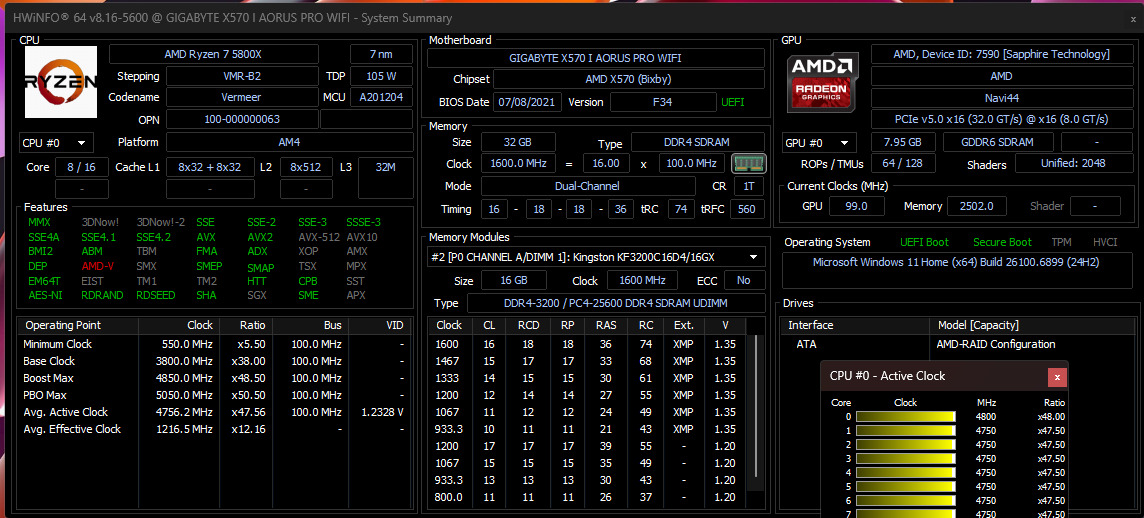
Task: Click the 32 GB memory size field
Action: point(518,142)
